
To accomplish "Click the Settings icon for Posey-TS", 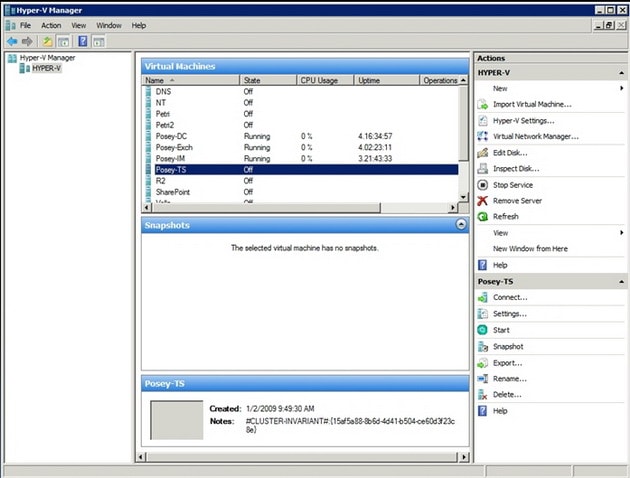I will click(x=483, y=314).
